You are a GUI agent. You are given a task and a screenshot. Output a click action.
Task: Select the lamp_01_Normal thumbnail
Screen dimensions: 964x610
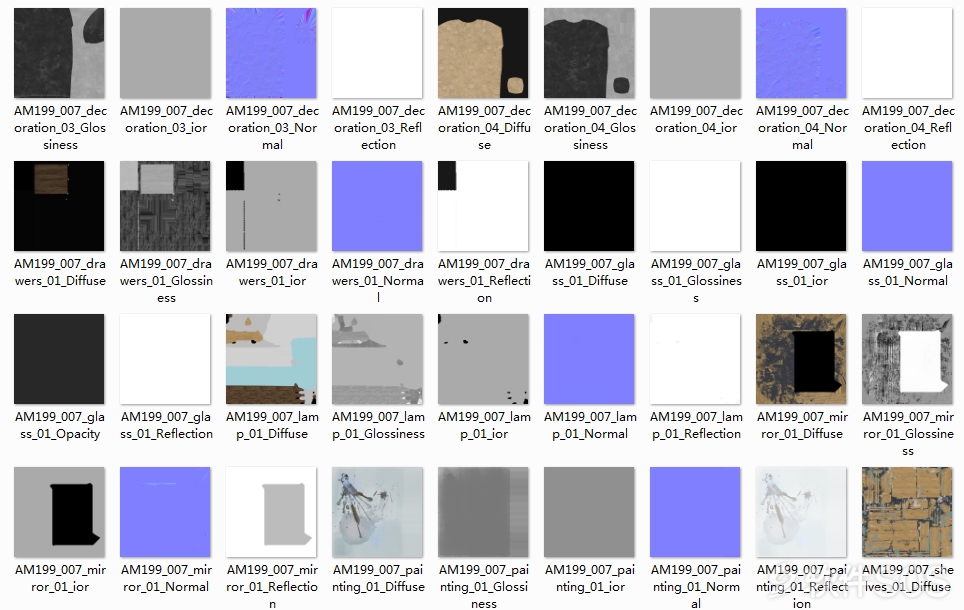[x=589, y=359]
